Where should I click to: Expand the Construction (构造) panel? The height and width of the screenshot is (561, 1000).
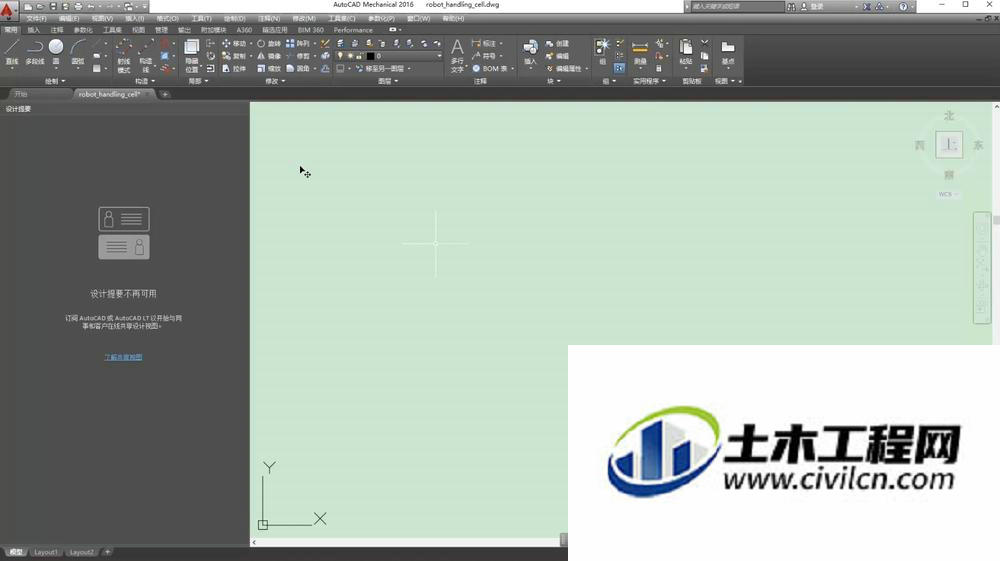pyautogui.click(x=145, y=81)
